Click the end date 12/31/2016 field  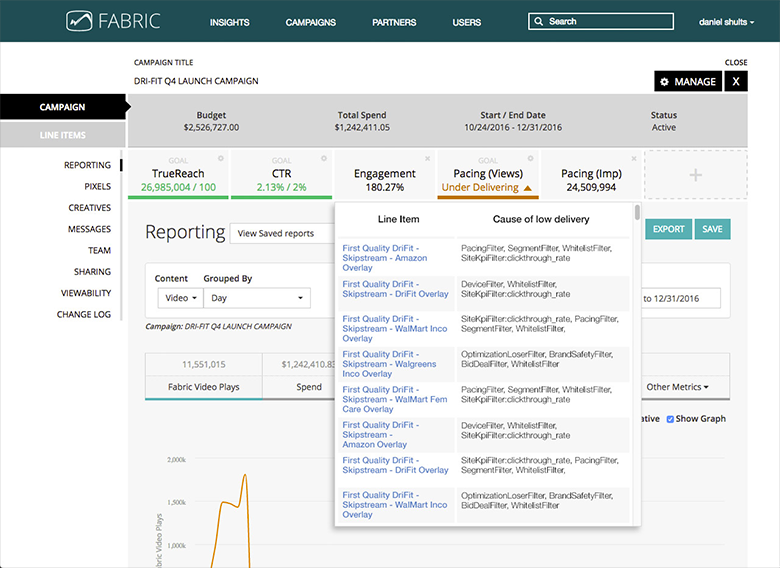pos(680,298)
